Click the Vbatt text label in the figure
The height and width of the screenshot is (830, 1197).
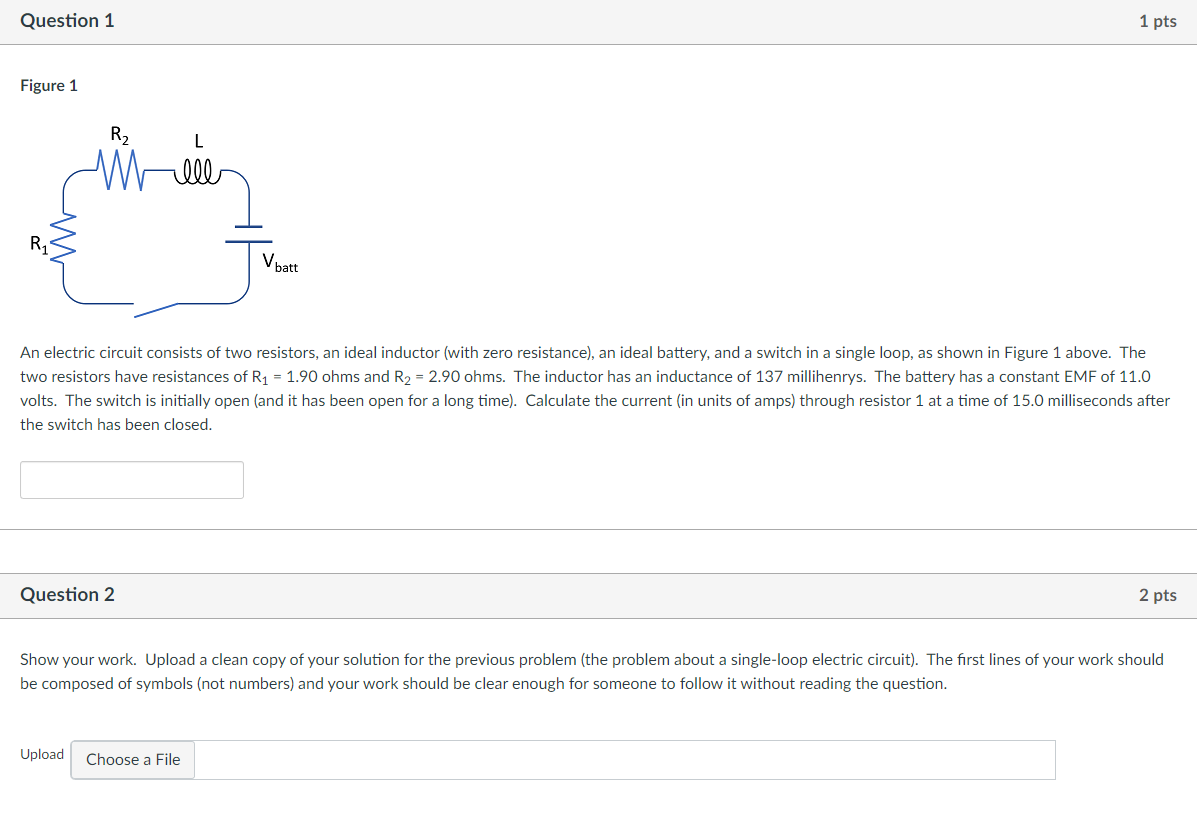(x=278, y=262)
